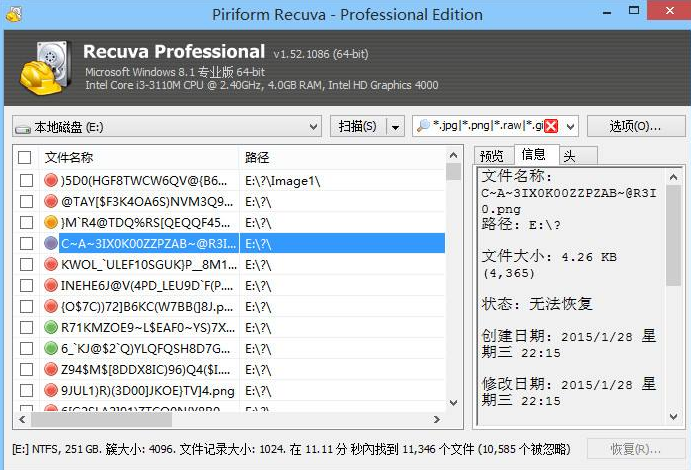The image size is (691, 470).
Task: Start scanning with the 扫描(S) button
Action: (x=358, y=127)
